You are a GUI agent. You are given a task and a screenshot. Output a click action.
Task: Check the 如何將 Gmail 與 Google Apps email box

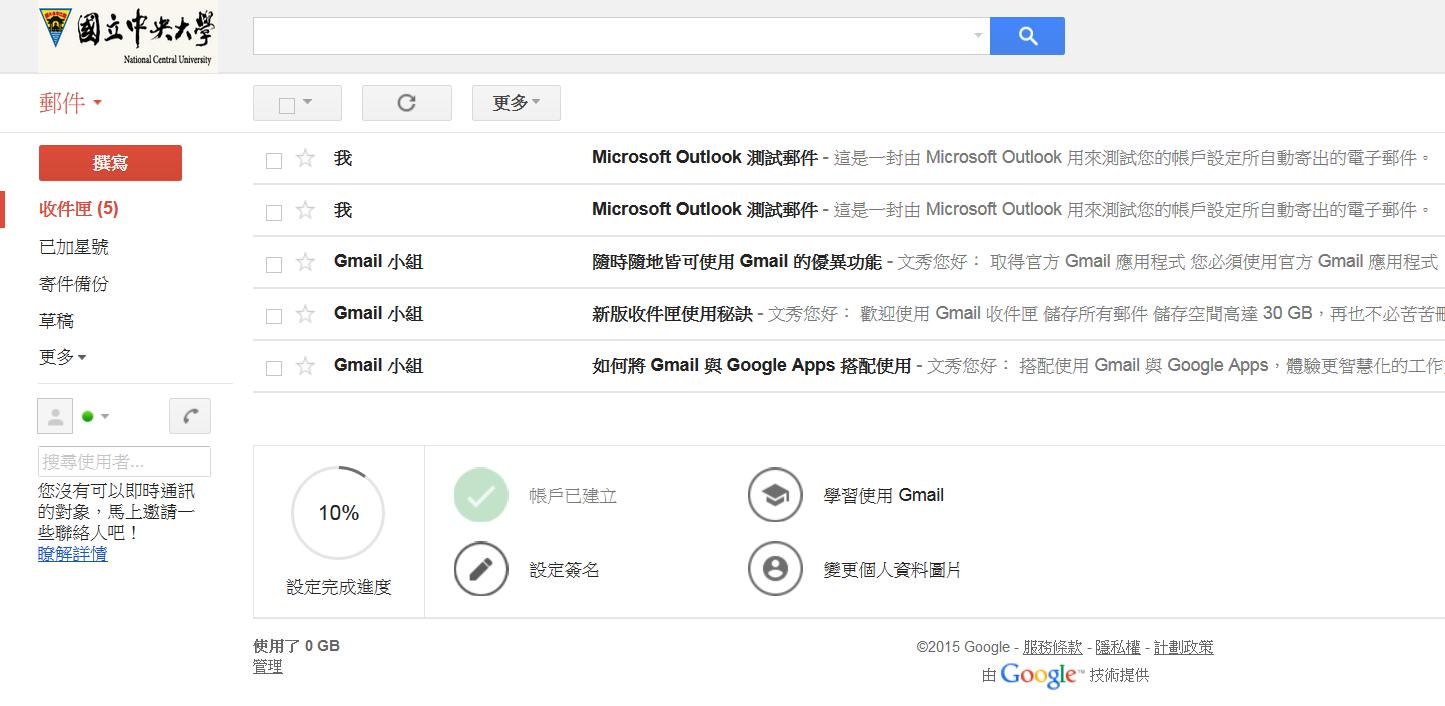pos(274,368)
